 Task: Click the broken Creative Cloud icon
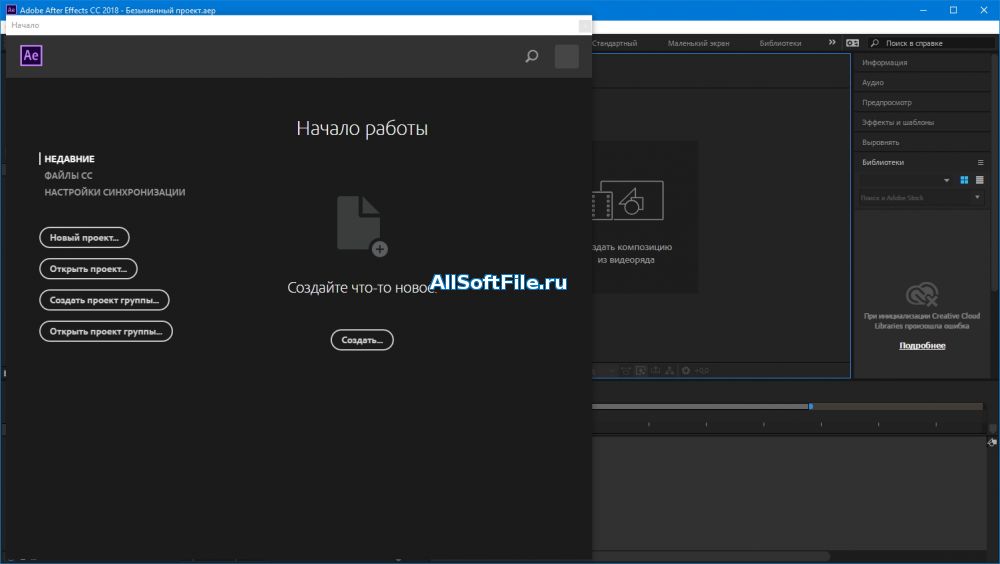[921, 294]
